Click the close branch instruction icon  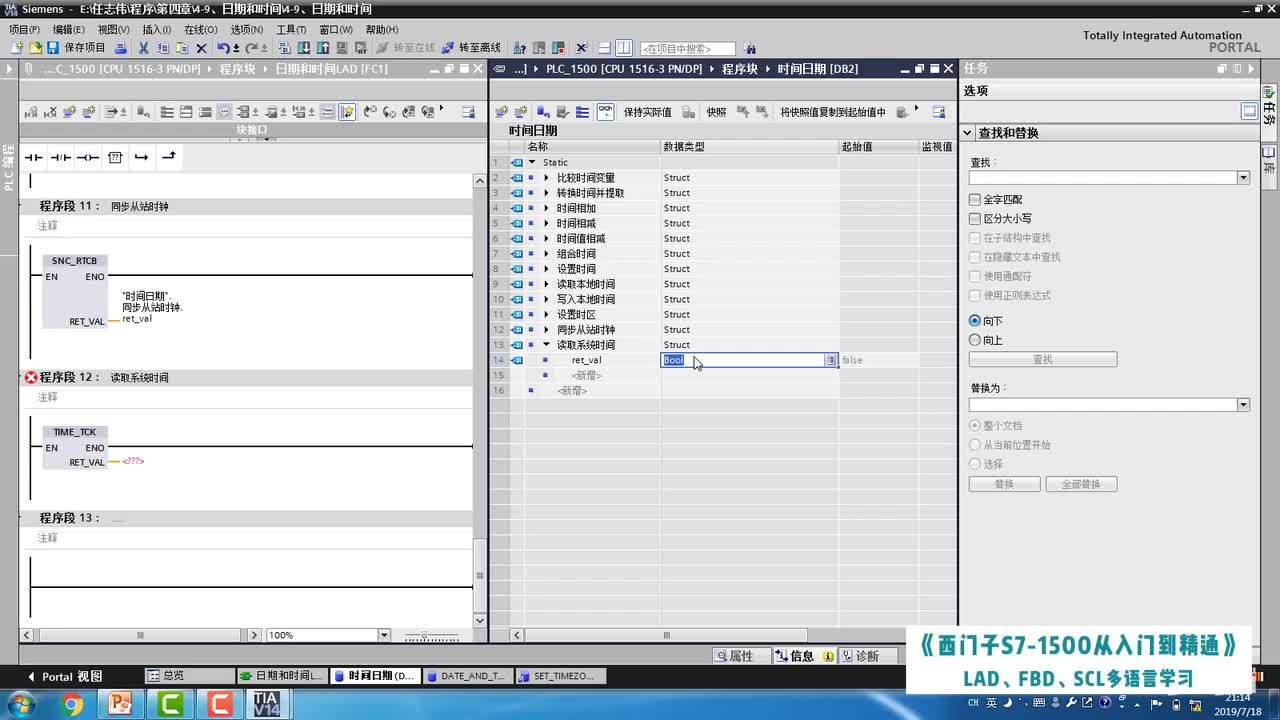168,157
